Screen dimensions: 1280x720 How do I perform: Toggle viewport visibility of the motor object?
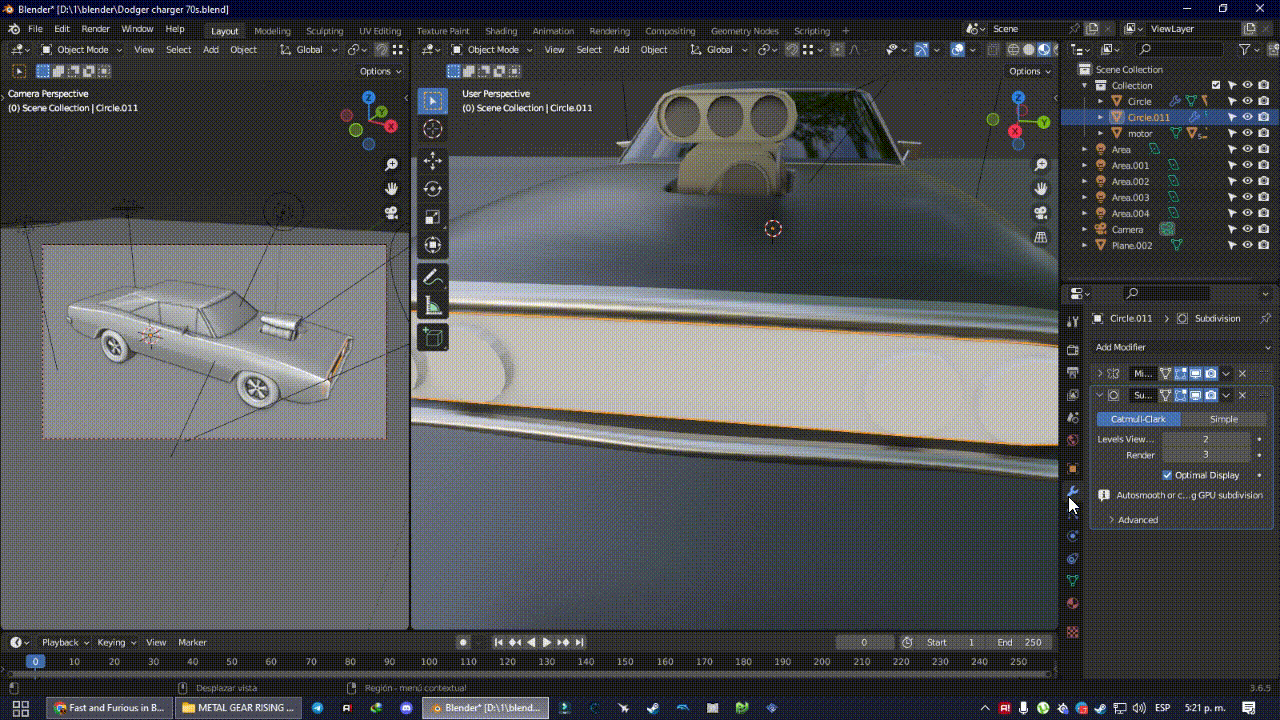coord(1247,133)
